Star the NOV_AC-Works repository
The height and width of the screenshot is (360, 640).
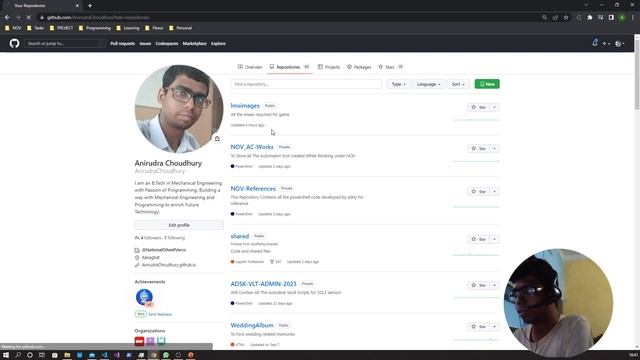coord(478,149)
